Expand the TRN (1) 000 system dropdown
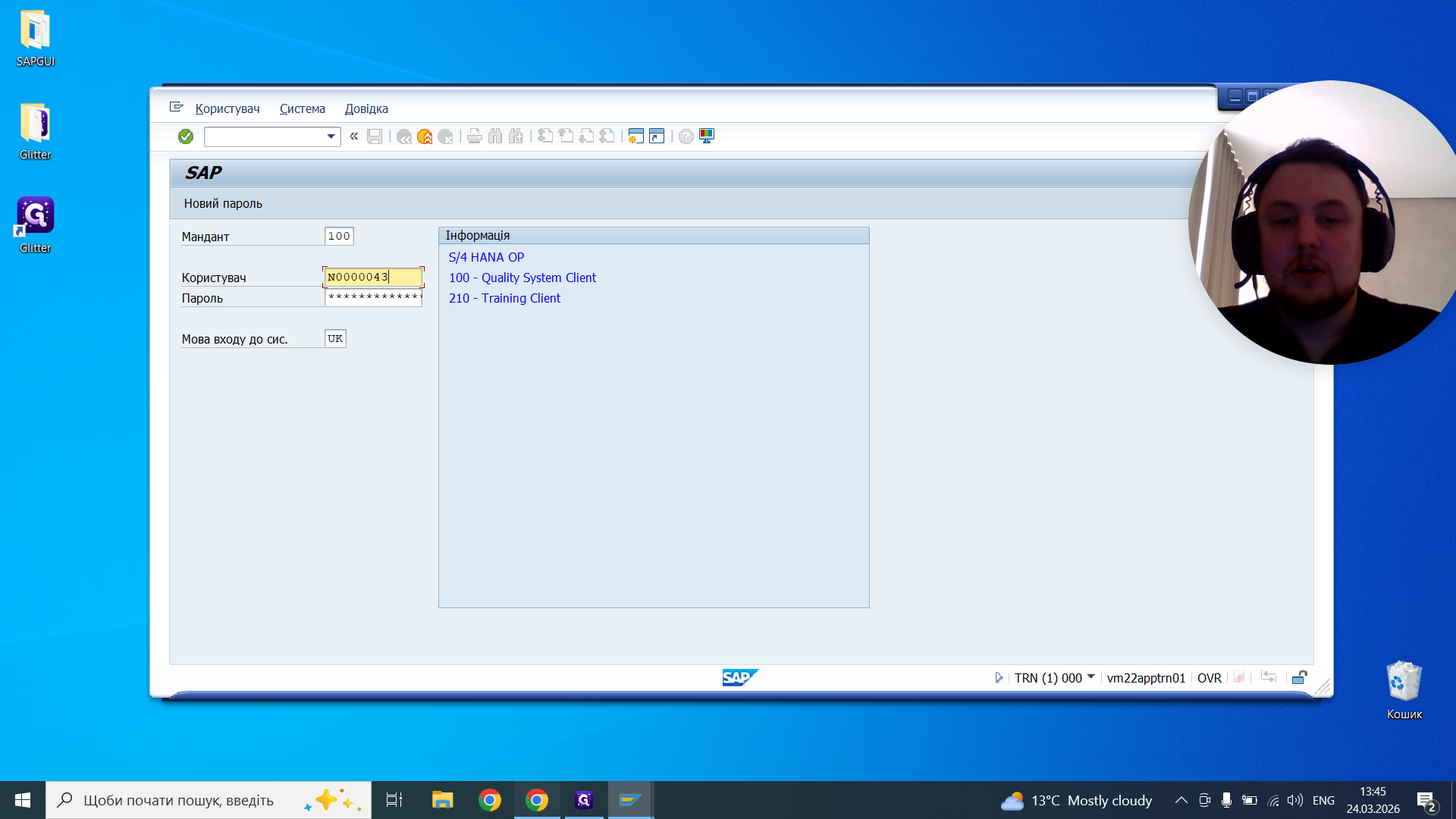 pos(1090,676)
